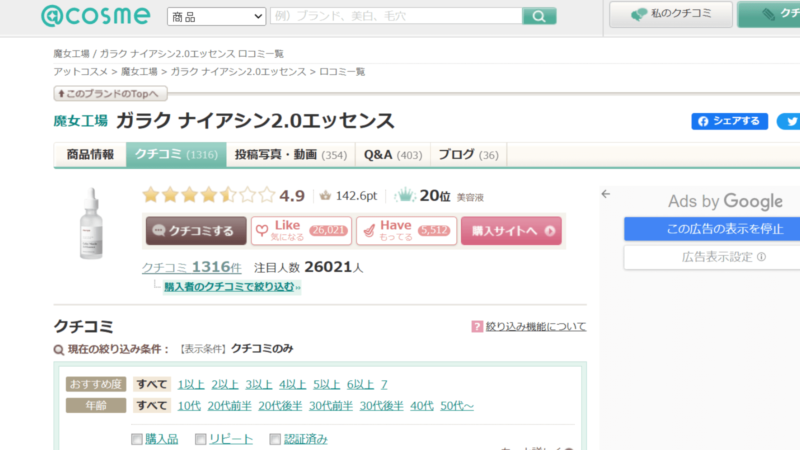The height and width of the screenshot is (450, 800).
Task: Click the クチコミ 1316件 link
Action: (x=191, y=267)
